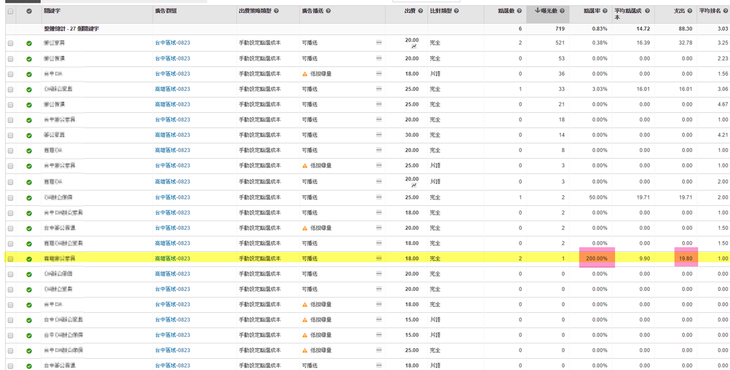This screenshot has height=370, width=730.
Task: Click green status icon in 36-impressions row
Action: coord(29,74)
